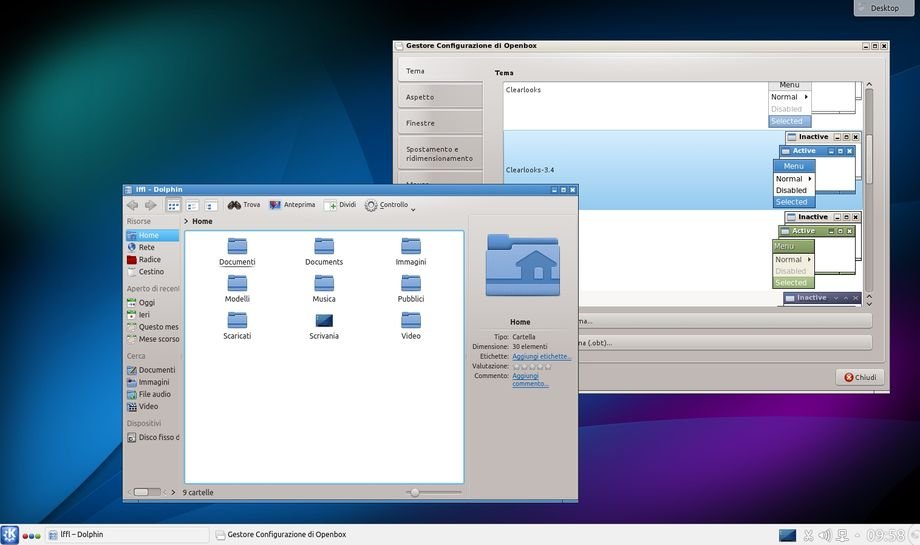Set a rating using the Valutazione stars
The width and height of the screenshot is (920, 545).
click(x=531, y=366)
